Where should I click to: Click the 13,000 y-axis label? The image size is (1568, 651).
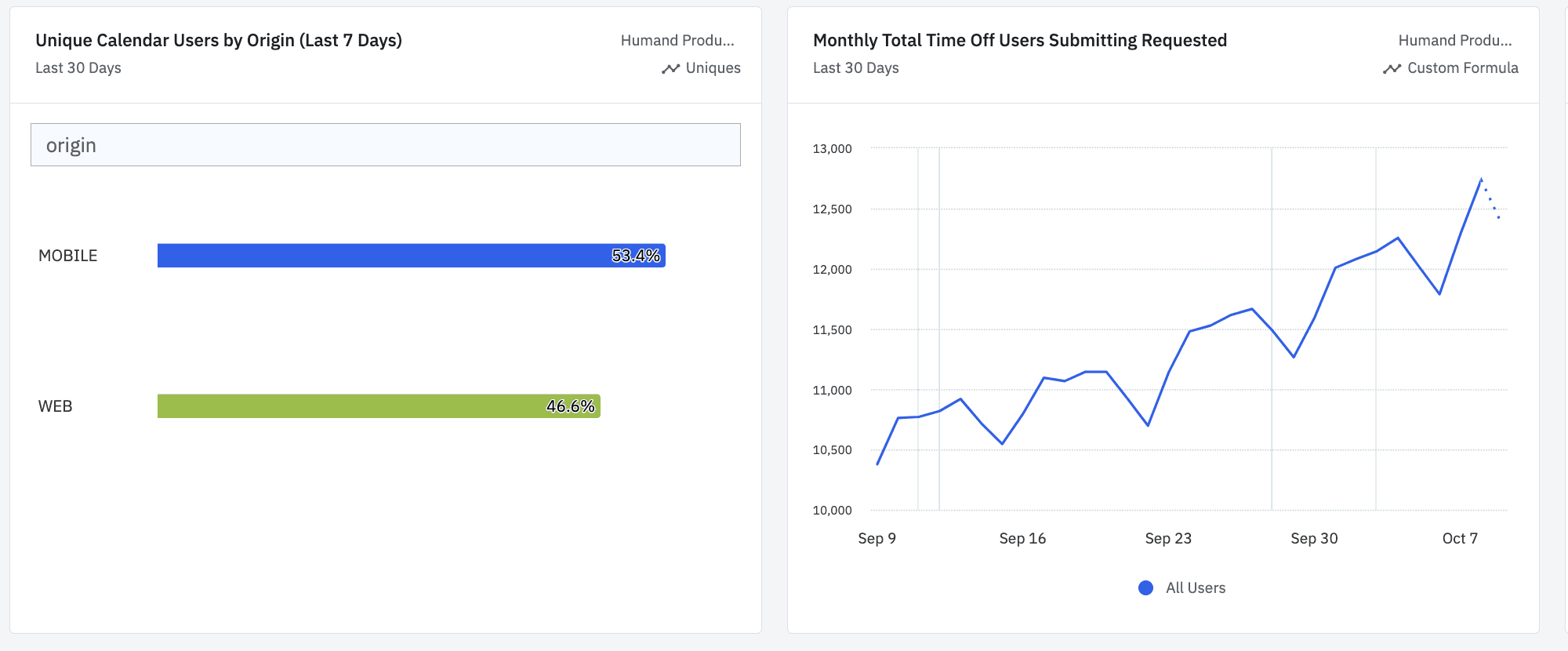pos(832,148)
